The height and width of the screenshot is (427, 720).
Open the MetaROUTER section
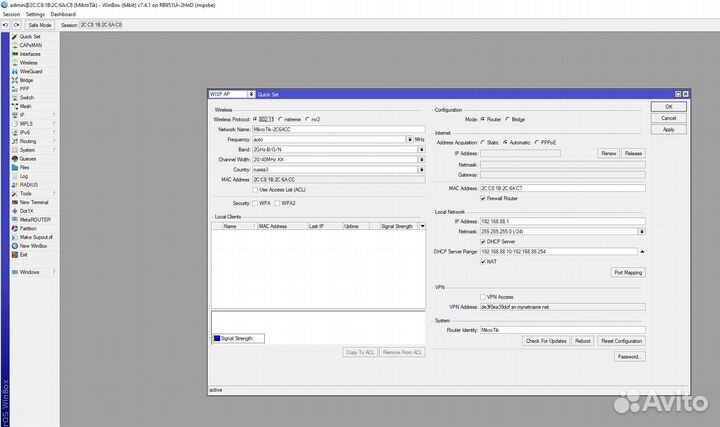[x=35, y=219]
